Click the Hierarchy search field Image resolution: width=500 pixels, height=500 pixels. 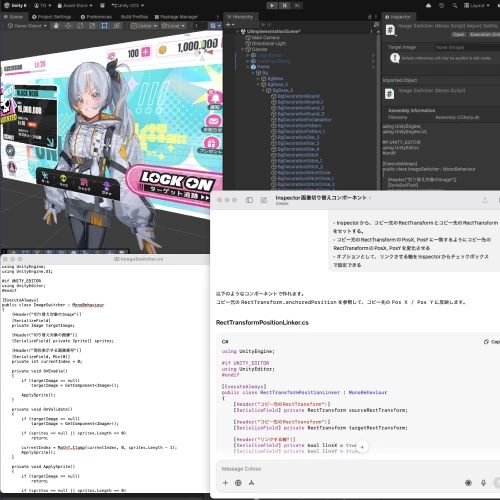tap(317, 24)
